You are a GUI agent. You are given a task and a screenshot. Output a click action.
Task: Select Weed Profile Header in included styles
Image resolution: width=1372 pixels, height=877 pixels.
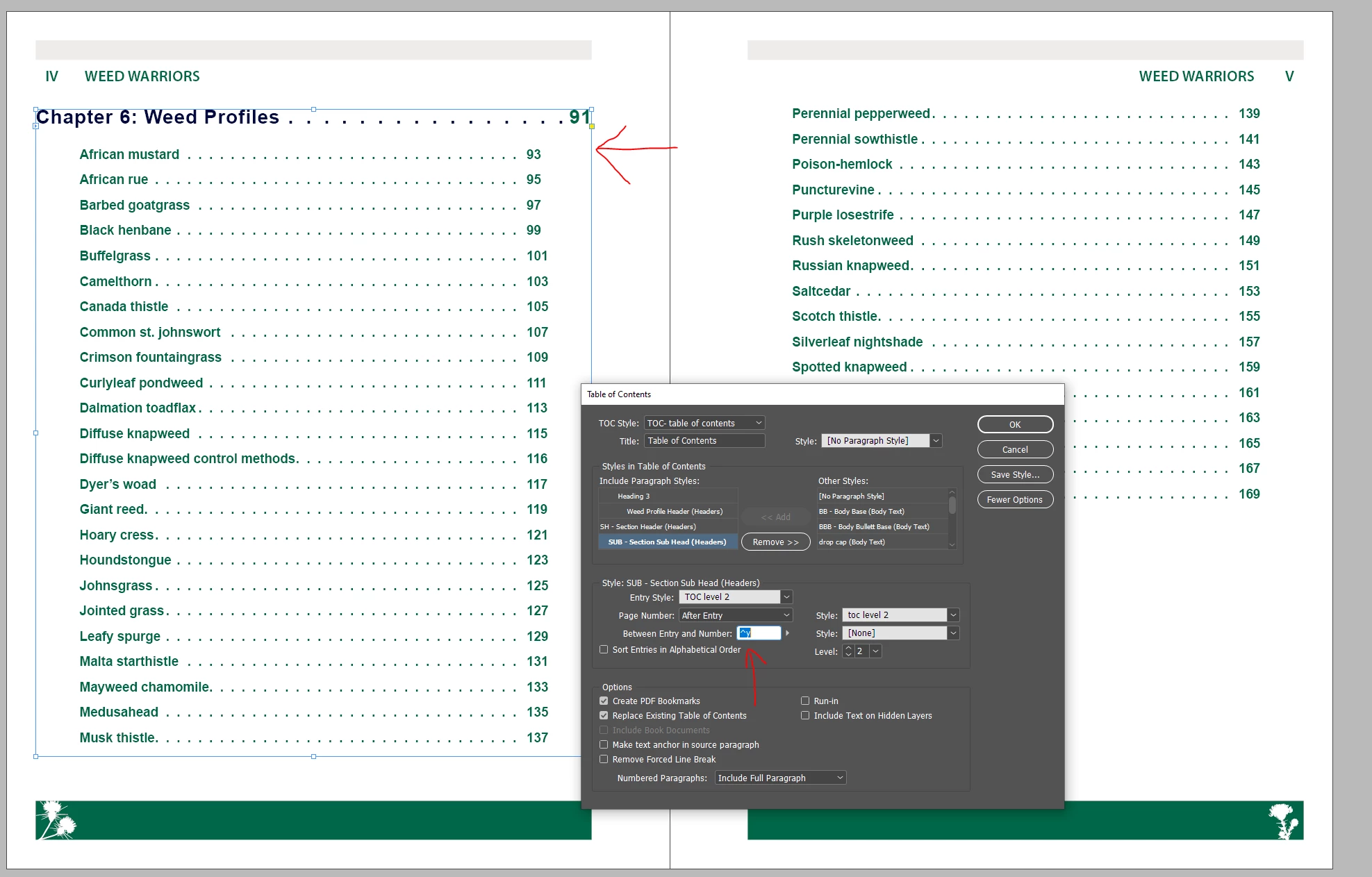tap(674, 512)
